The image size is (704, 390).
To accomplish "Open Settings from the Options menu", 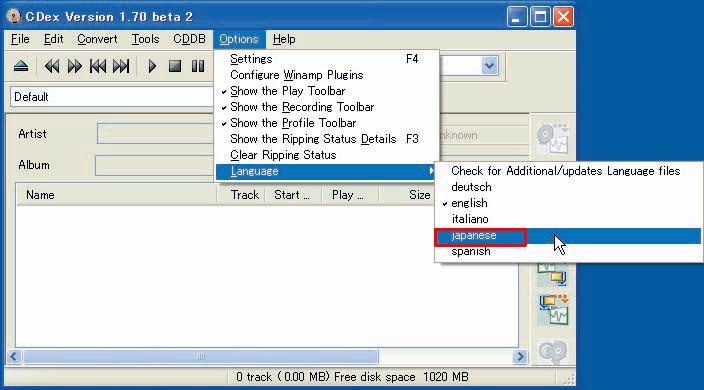I will 326,59.
